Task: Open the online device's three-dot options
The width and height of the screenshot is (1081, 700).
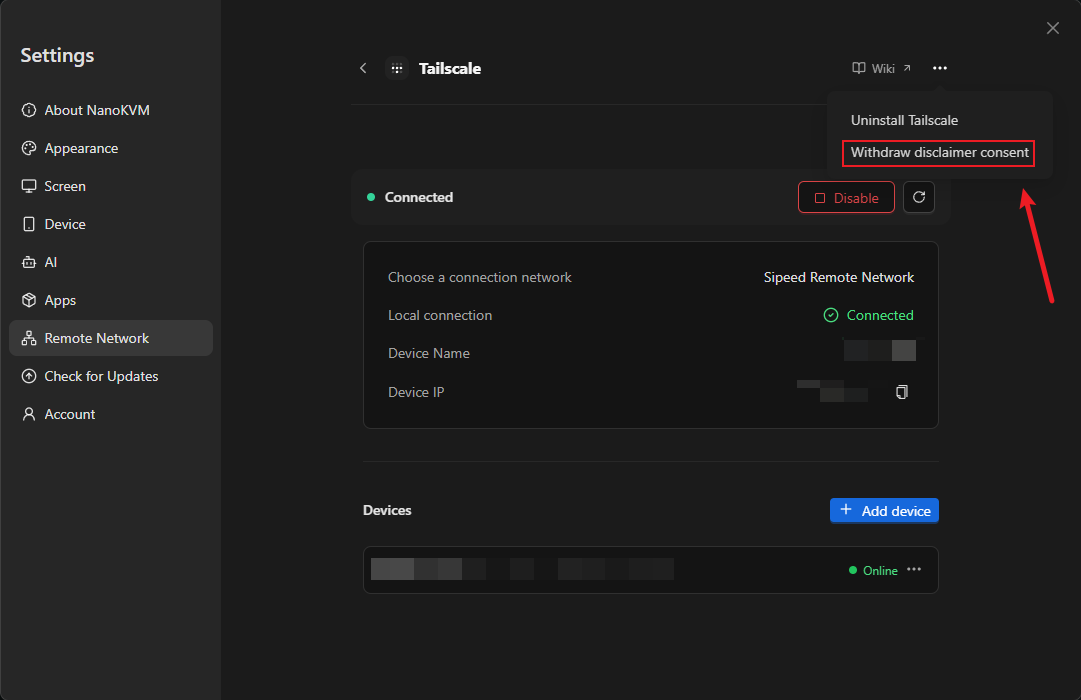Action: click(x=914, y=570)
